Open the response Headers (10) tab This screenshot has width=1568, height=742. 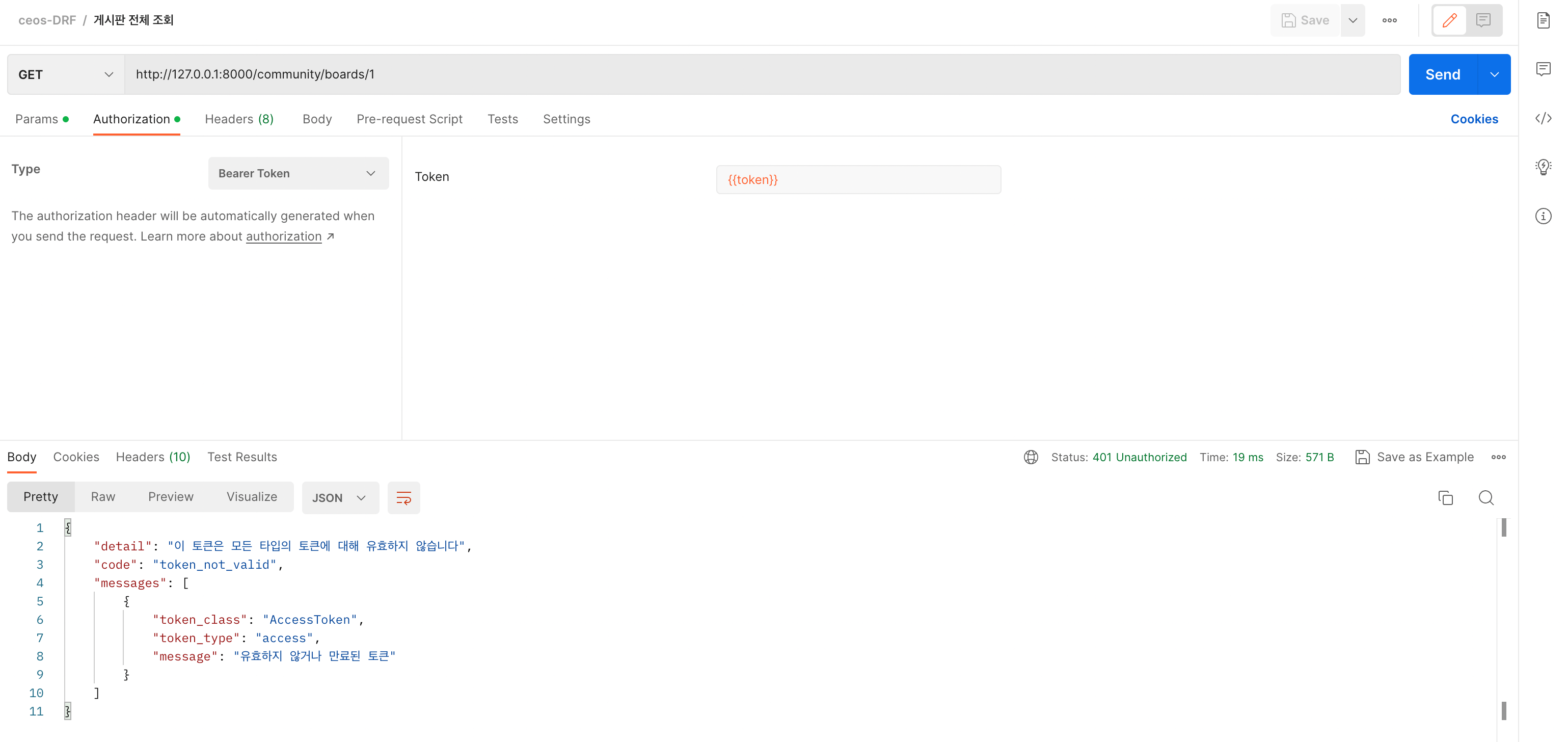click(153, 457)
